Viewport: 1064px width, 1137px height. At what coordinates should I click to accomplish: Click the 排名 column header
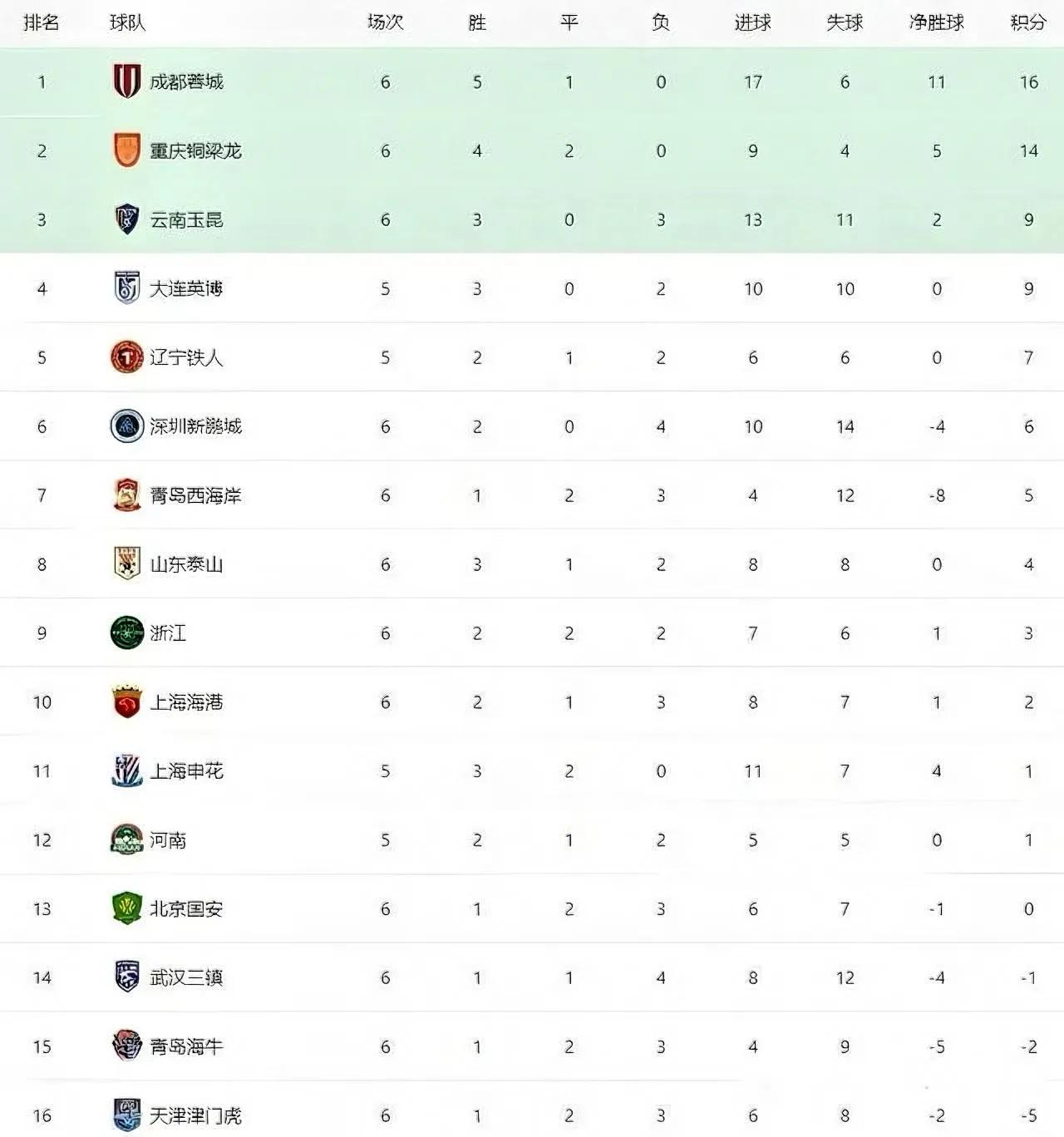coord(42,22)
